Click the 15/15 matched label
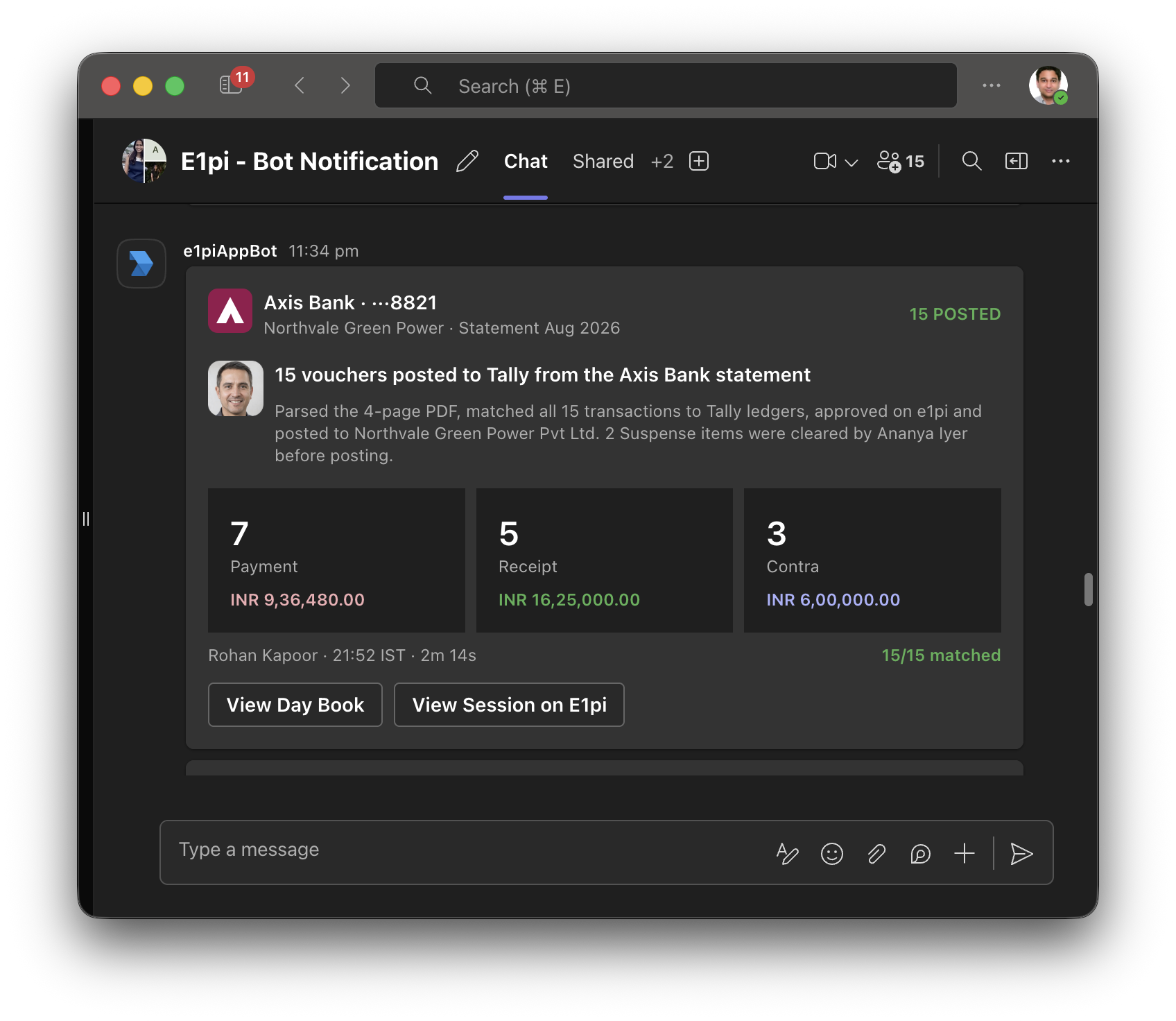This screenshot has width=1176, height=1021. point(941,655)
